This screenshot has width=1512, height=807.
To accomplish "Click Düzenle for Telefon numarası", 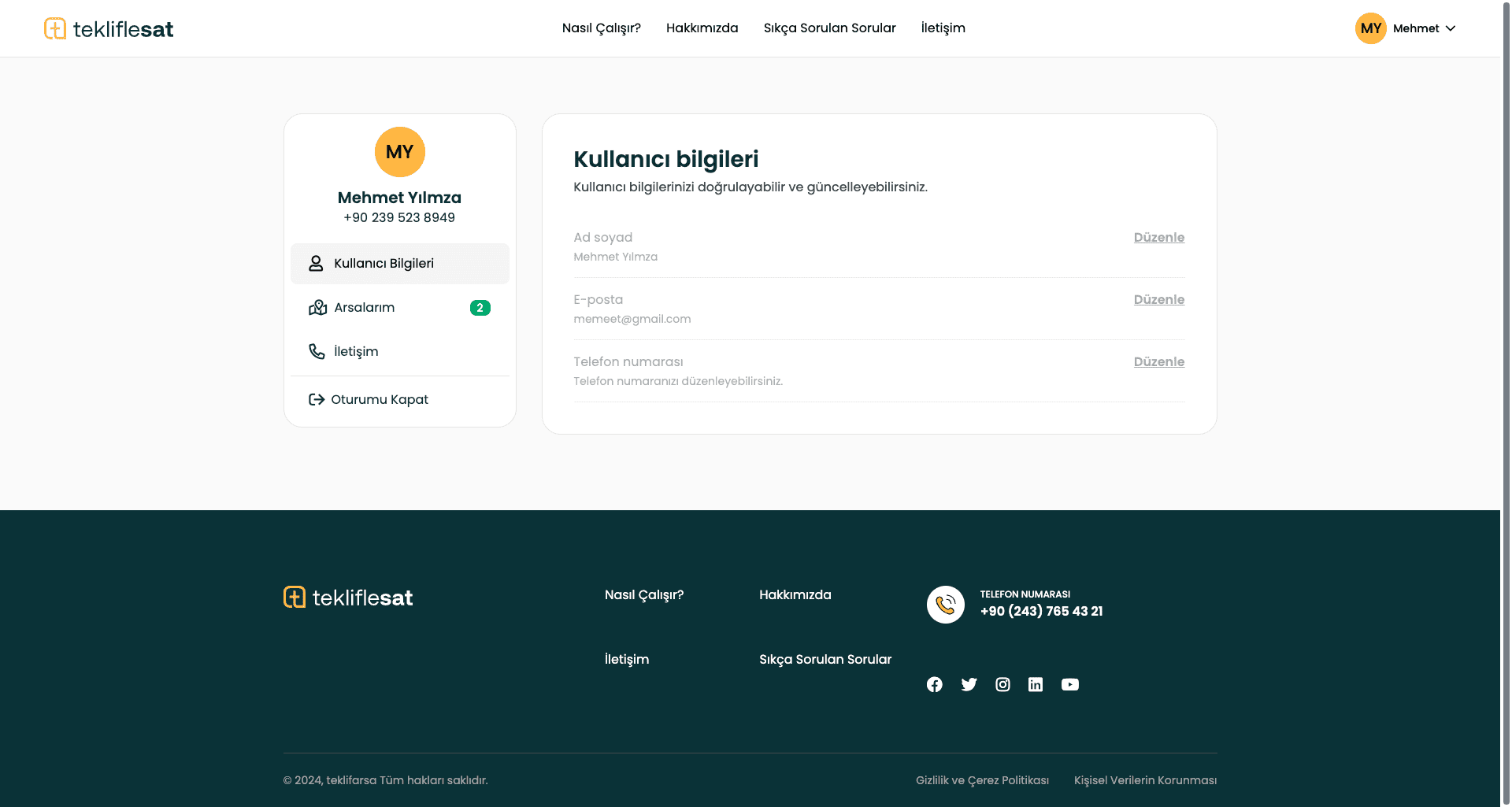I will (x=1158, y=362).
